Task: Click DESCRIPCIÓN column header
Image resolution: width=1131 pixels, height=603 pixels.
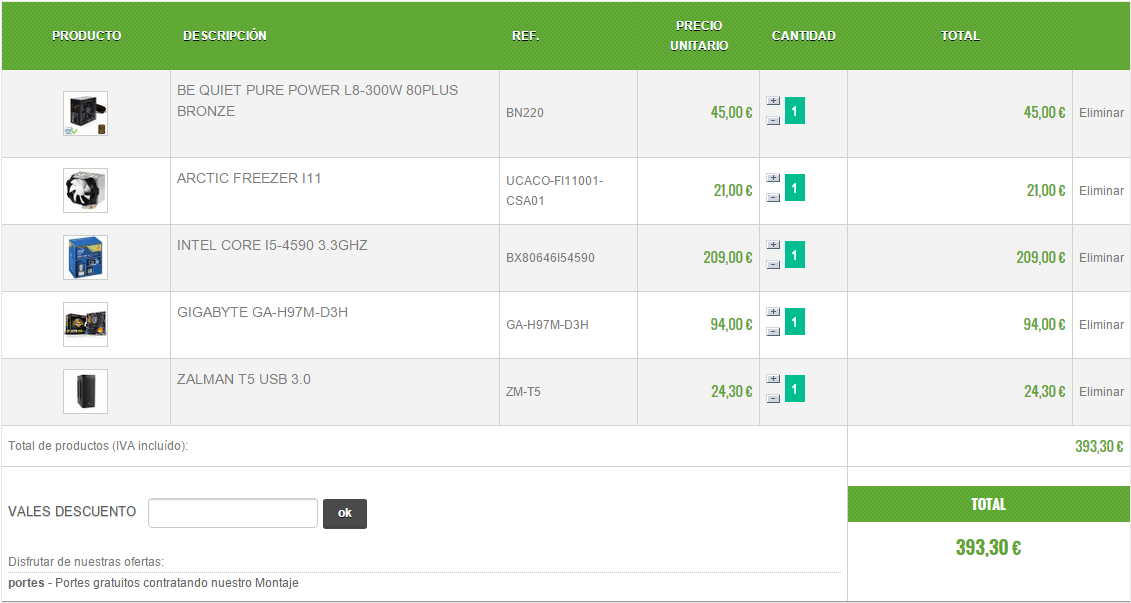Action: point(225,35)
